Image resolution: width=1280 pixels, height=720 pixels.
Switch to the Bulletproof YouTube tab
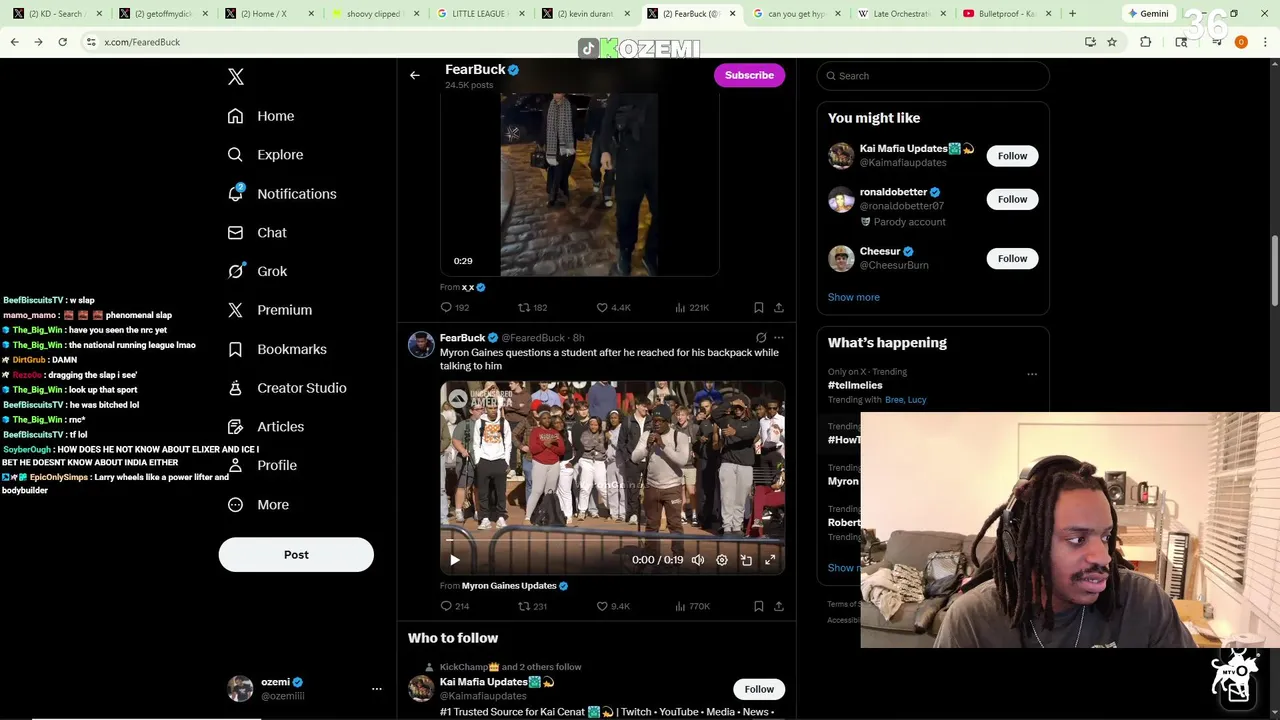(1005, 14)
